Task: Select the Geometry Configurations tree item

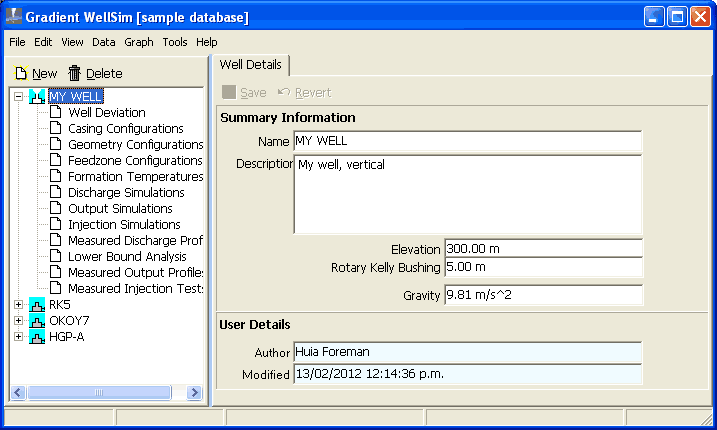Action: [x=135, y=145]
